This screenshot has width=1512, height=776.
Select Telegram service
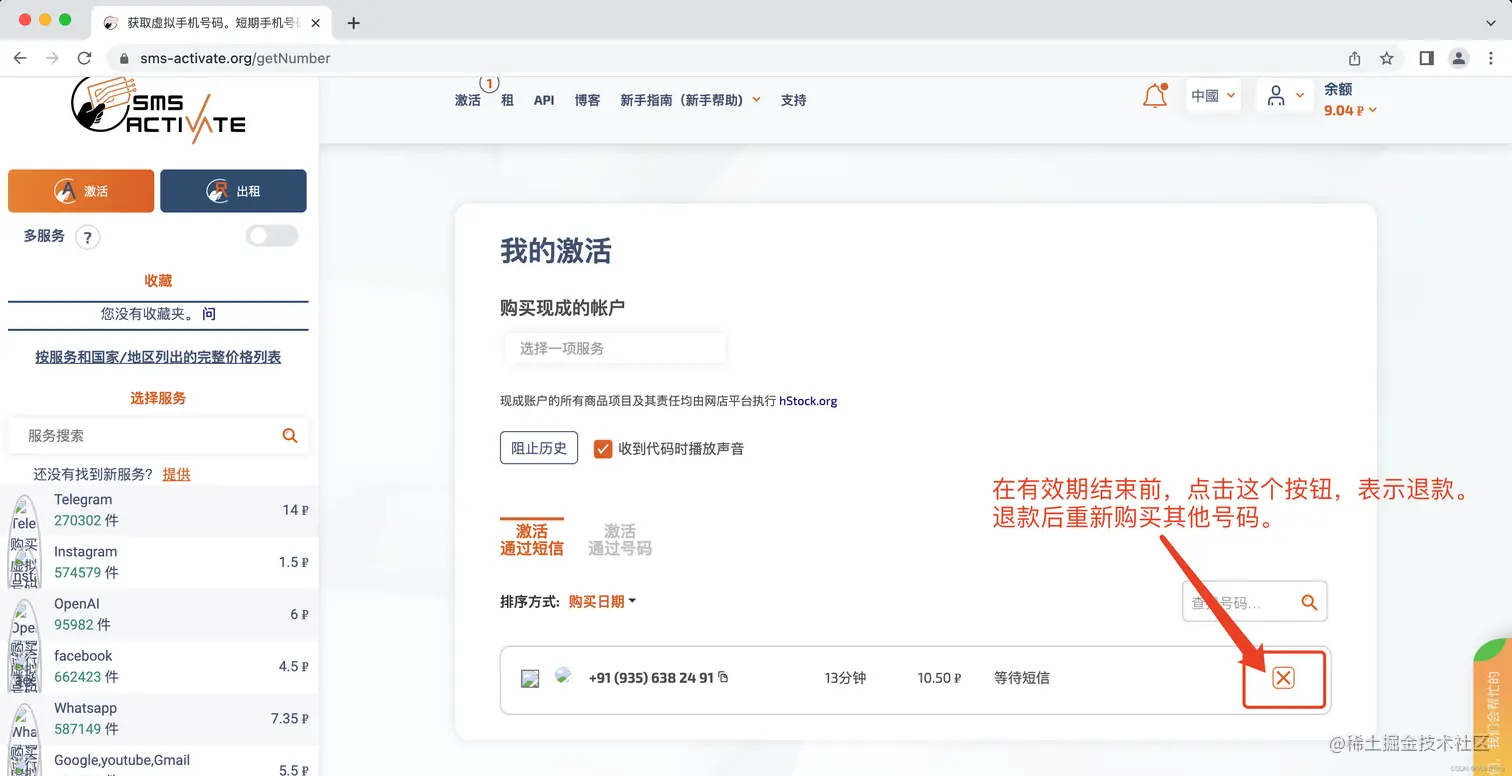pos(159,510)
